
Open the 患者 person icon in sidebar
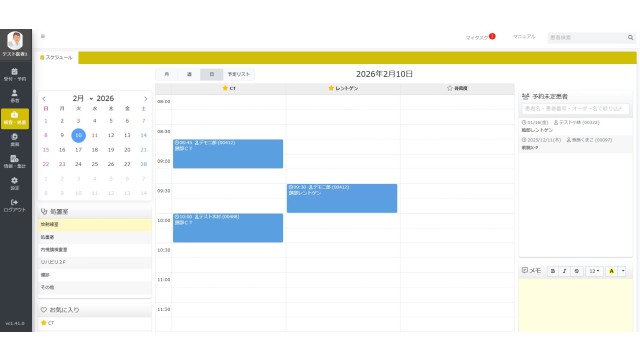tap(15, 96)
